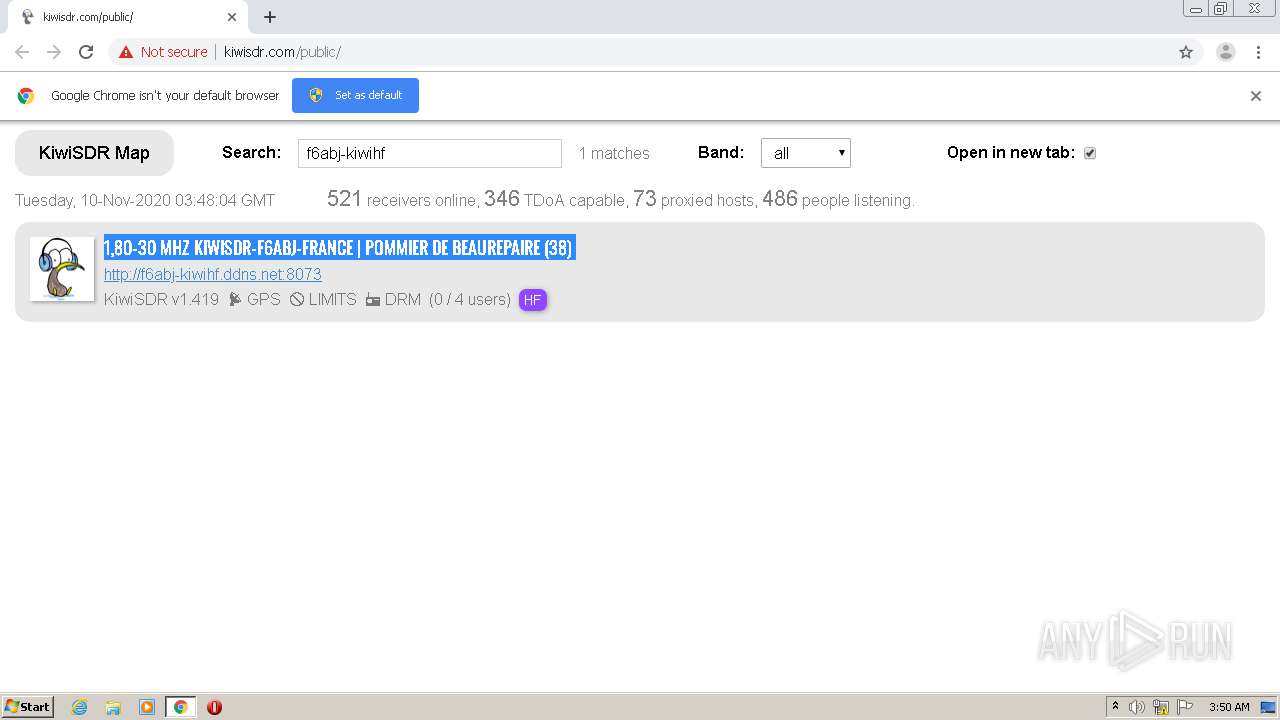Viewport: 1280px width, 720px height.
Task: Click the 'KiwiSDR v1.419' version text
Action: tap(161, 299)
